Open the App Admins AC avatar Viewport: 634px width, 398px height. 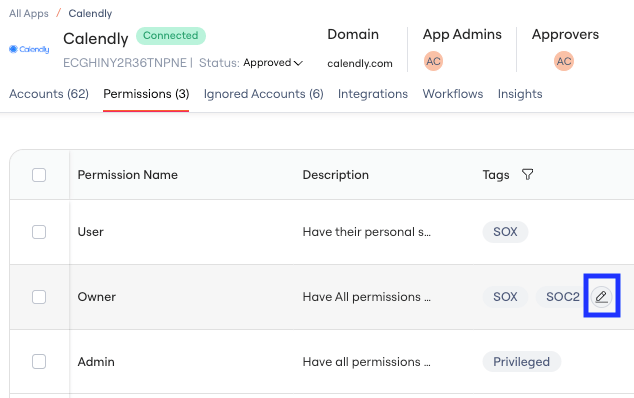[433, 61]
